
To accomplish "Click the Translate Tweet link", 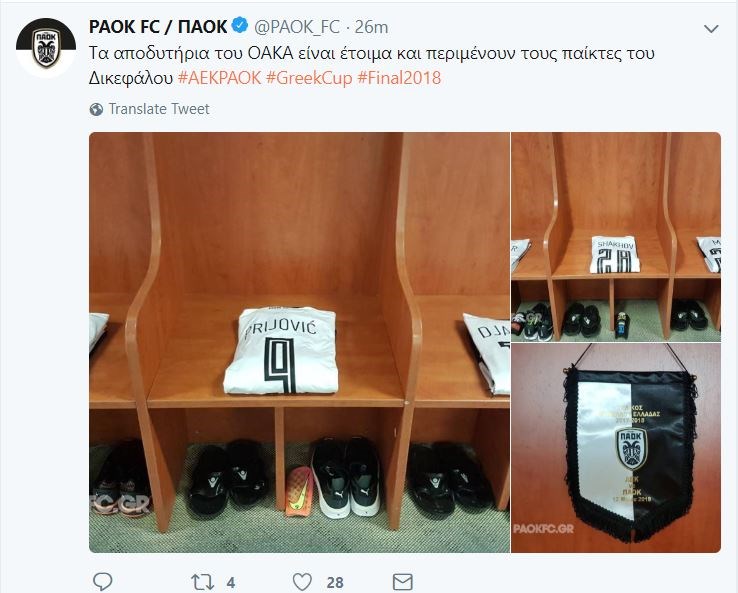I will (x=159, y=109).
